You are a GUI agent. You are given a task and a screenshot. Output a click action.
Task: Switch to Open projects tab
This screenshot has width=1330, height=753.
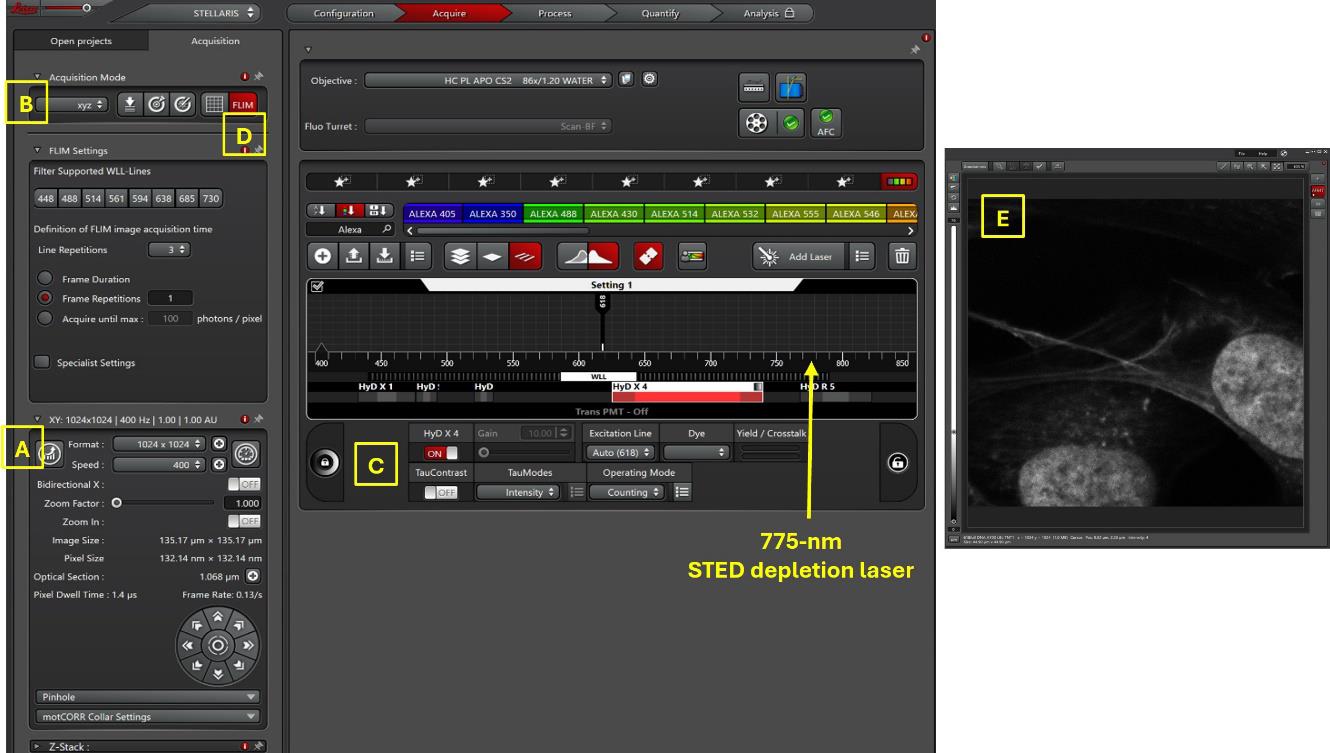point(81,41)
